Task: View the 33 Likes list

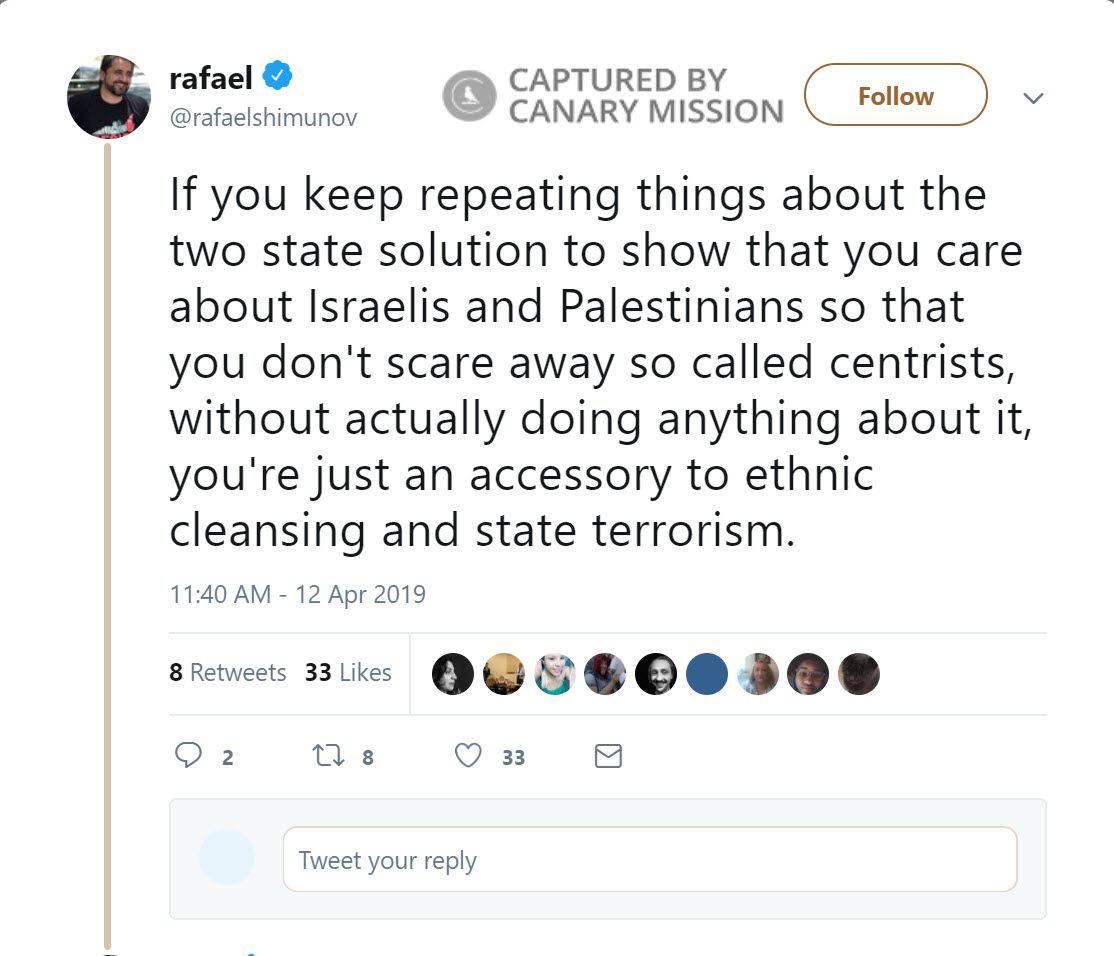Action: coord(348,673)
